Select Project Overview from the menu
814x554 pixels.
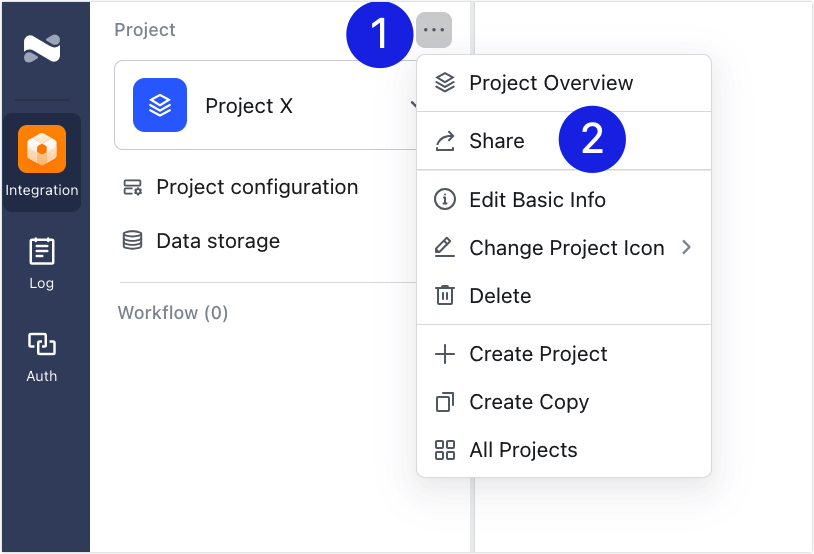[x=551, y=83]
